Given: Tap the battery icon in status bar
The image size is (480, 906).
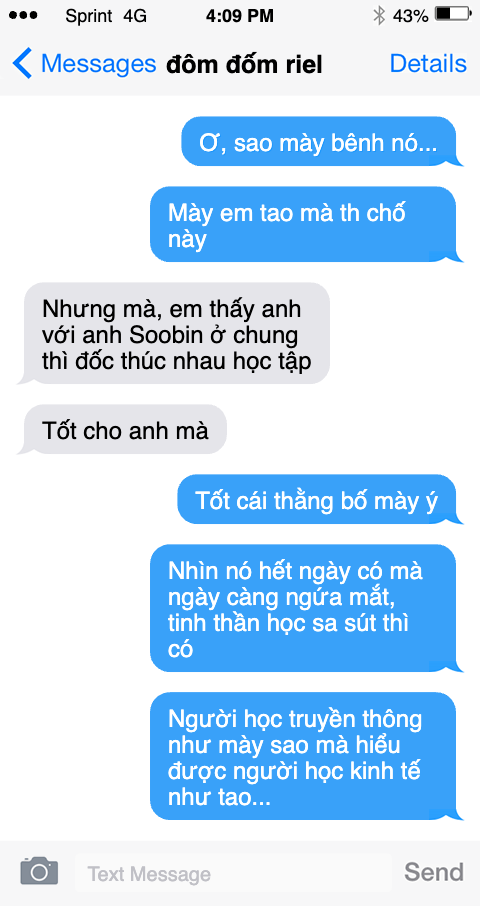Looking at the screenshot, I should (x=453, y=16).
